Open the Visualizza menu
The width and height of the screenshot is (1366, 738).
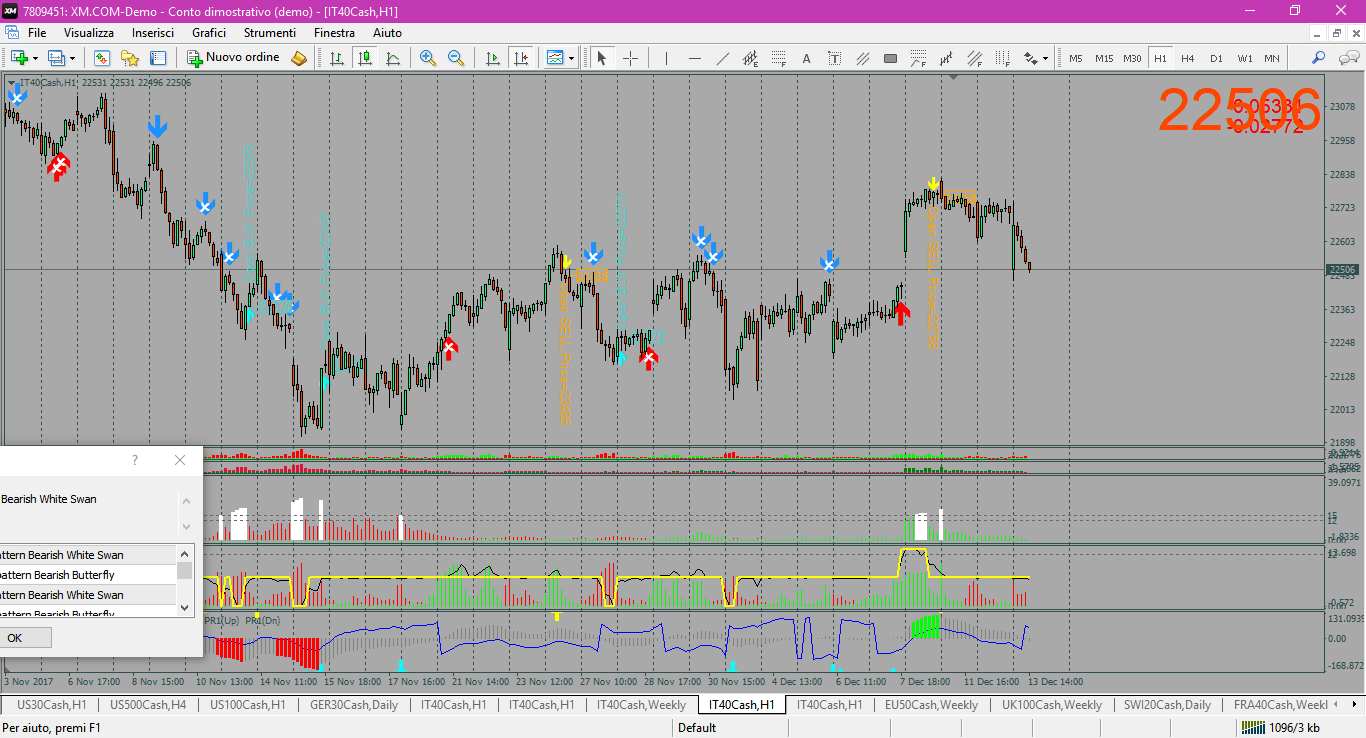tap(89, 33)
